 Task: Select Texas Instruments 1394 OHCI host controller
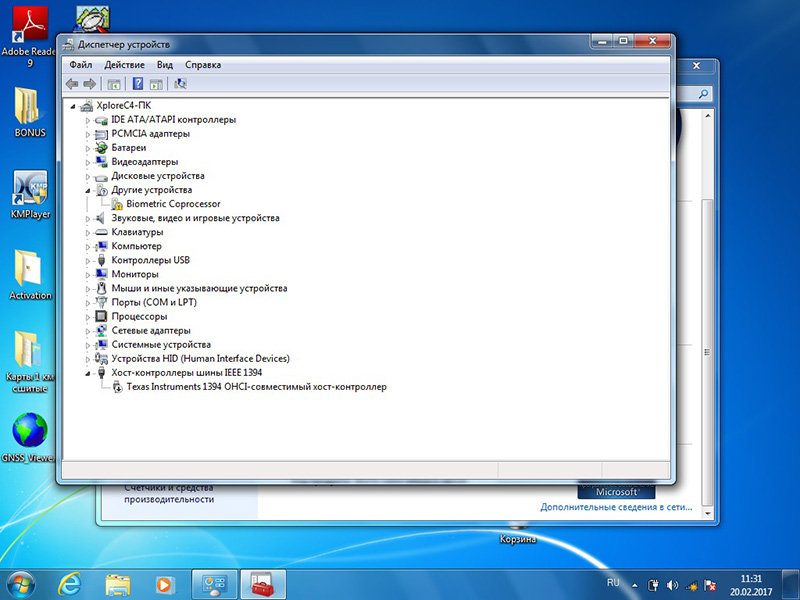256,387
